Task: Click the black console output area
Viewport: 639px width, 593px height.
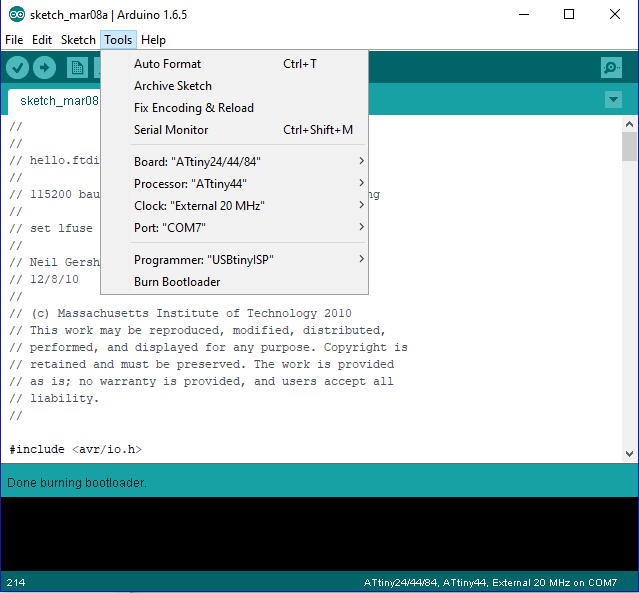Action: click(320, 533)
